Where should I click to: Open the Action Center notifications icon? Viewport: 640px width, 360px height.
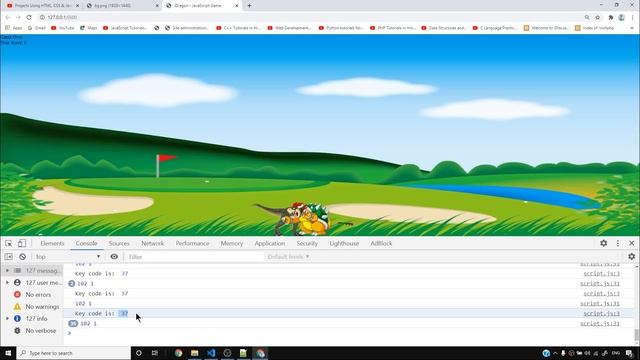629,353
